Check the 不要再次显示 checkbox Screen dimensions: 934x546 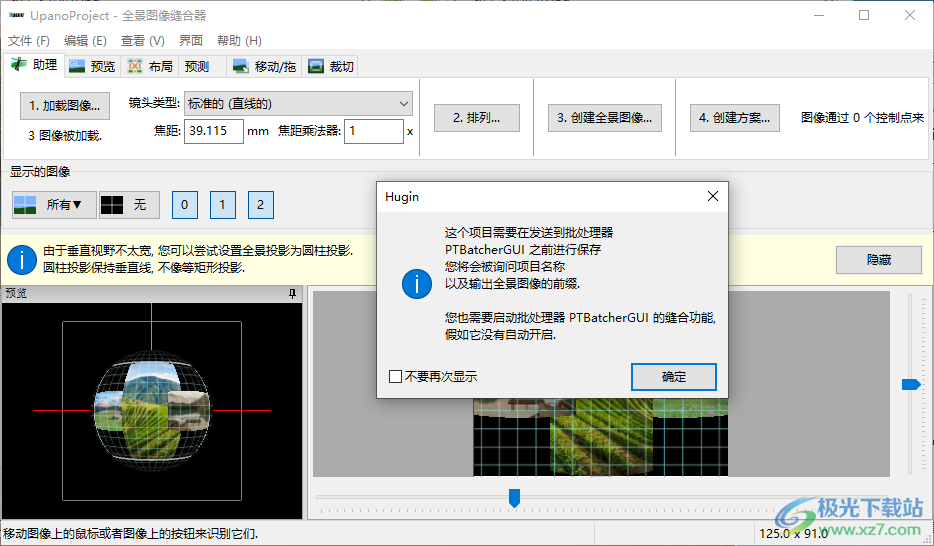tap(395, 376)
